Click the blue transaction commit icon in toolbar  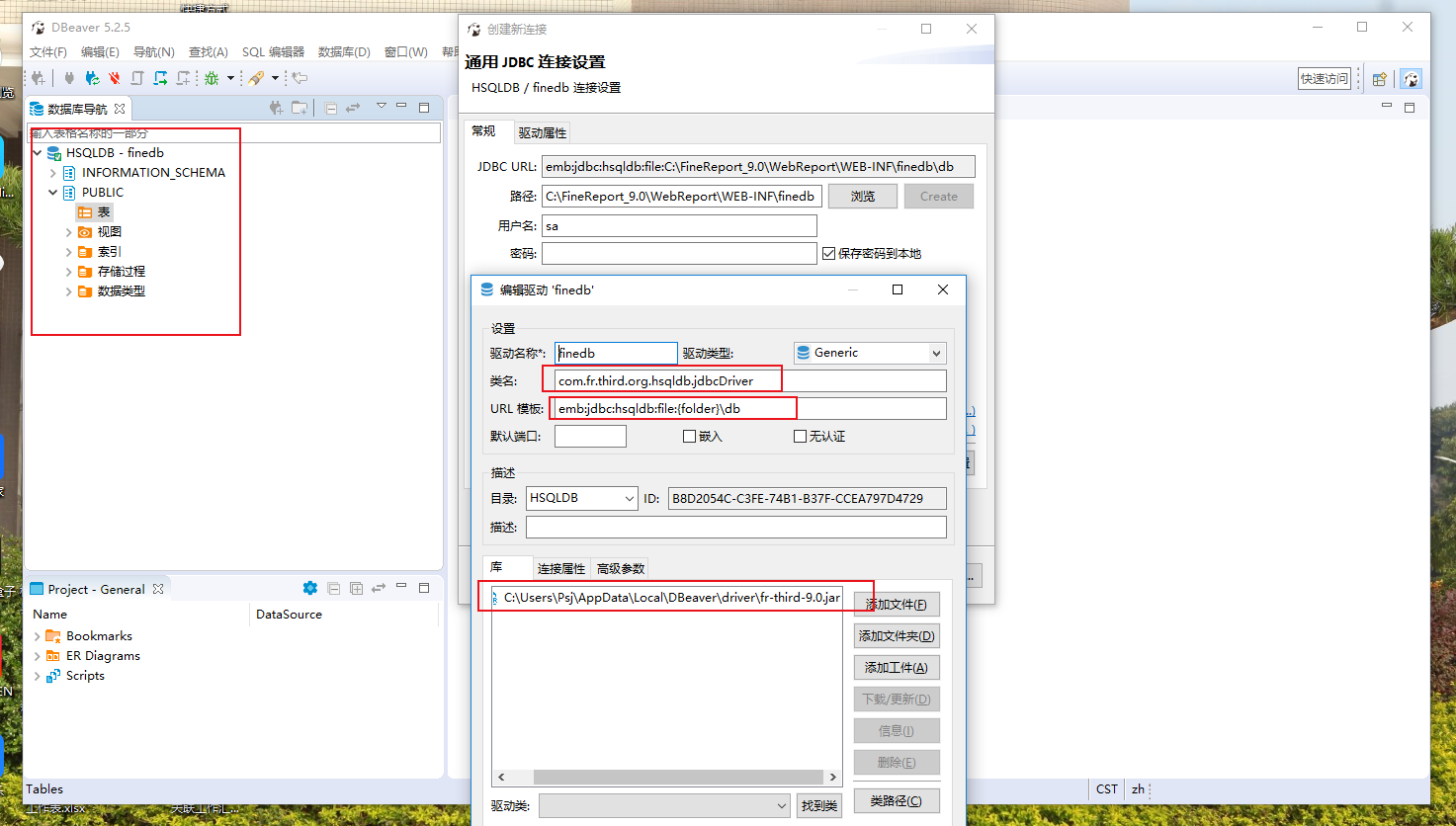160,78
